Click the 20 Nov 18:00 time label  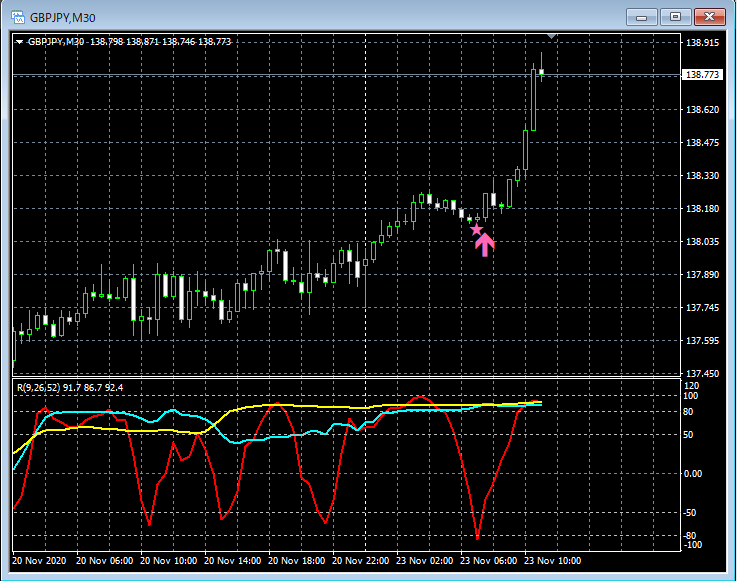click(299, 561)
